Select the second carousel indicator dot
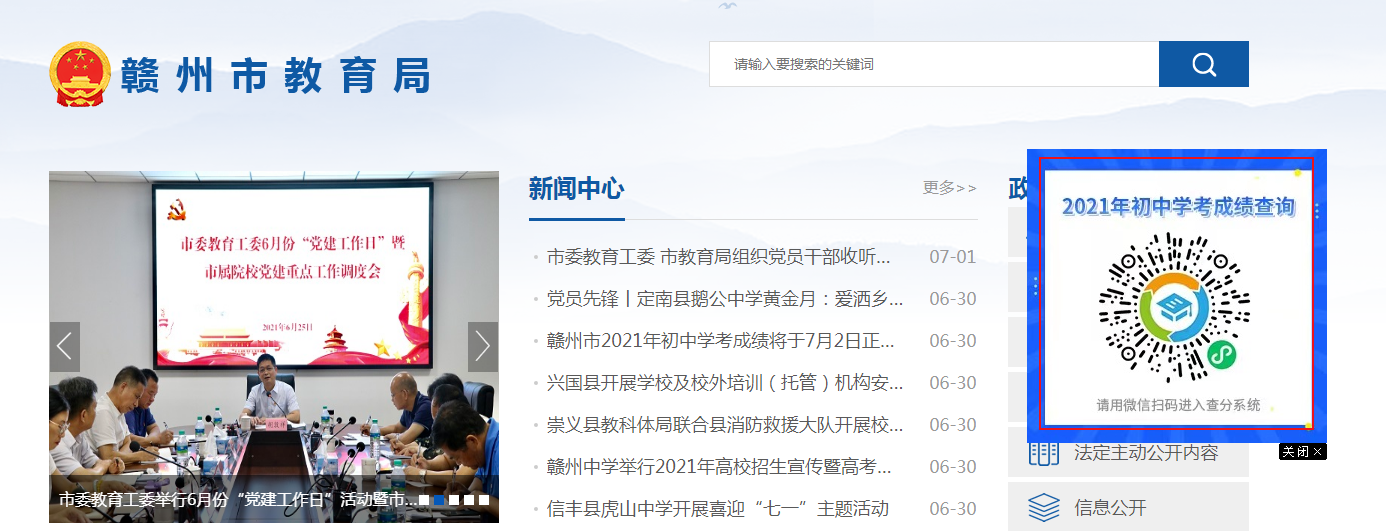The image size is (1386, 531). (439, 500)
